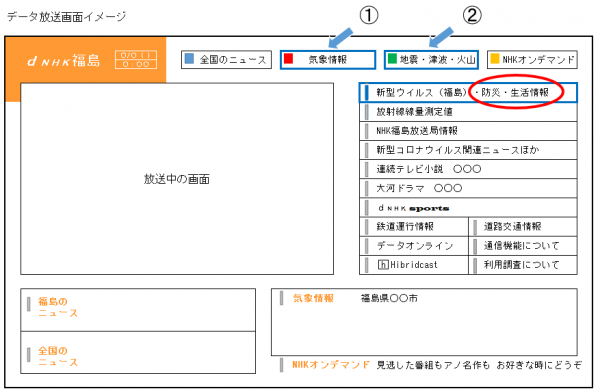
Task: Open 通信機能について menu item
Action: [x=523, y=246]
